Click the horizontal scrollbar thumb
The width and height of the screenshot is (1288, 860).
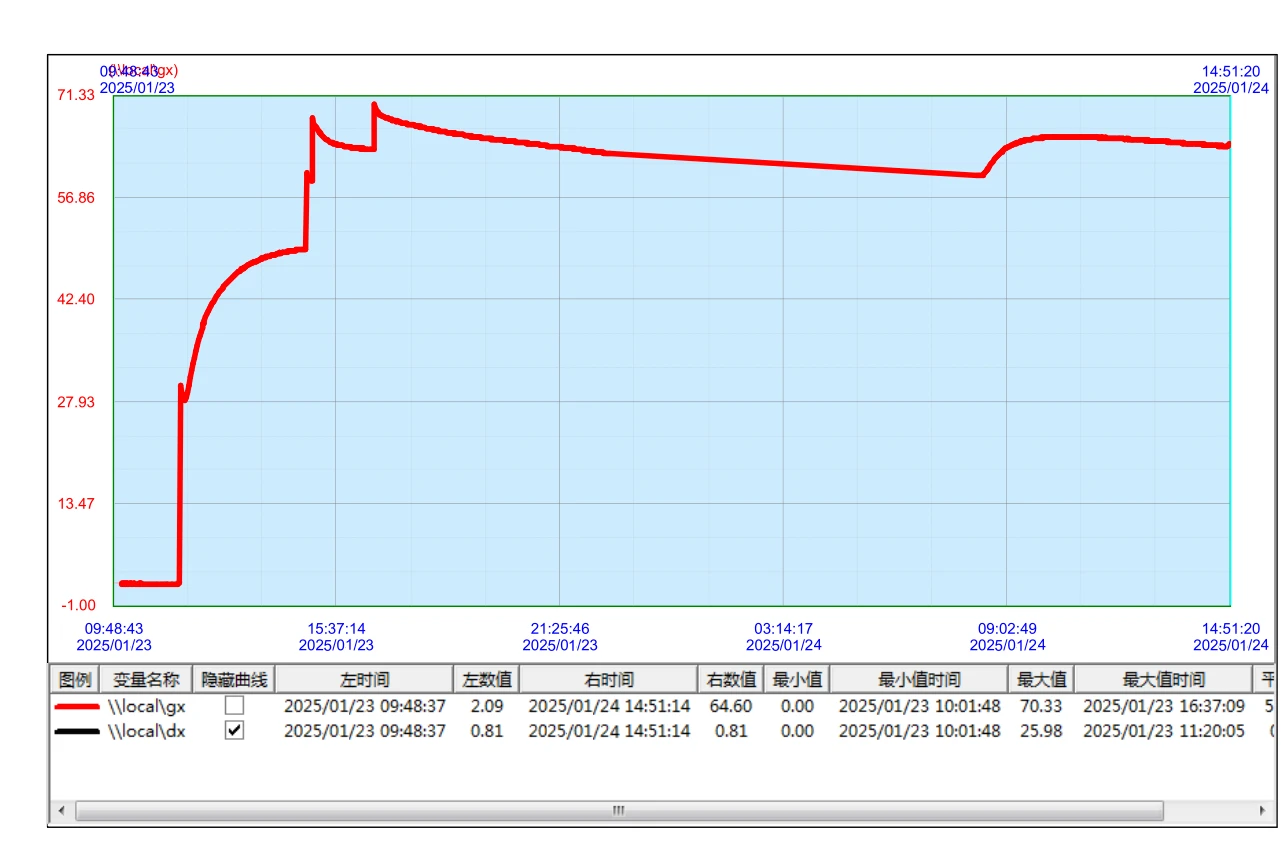619,810
